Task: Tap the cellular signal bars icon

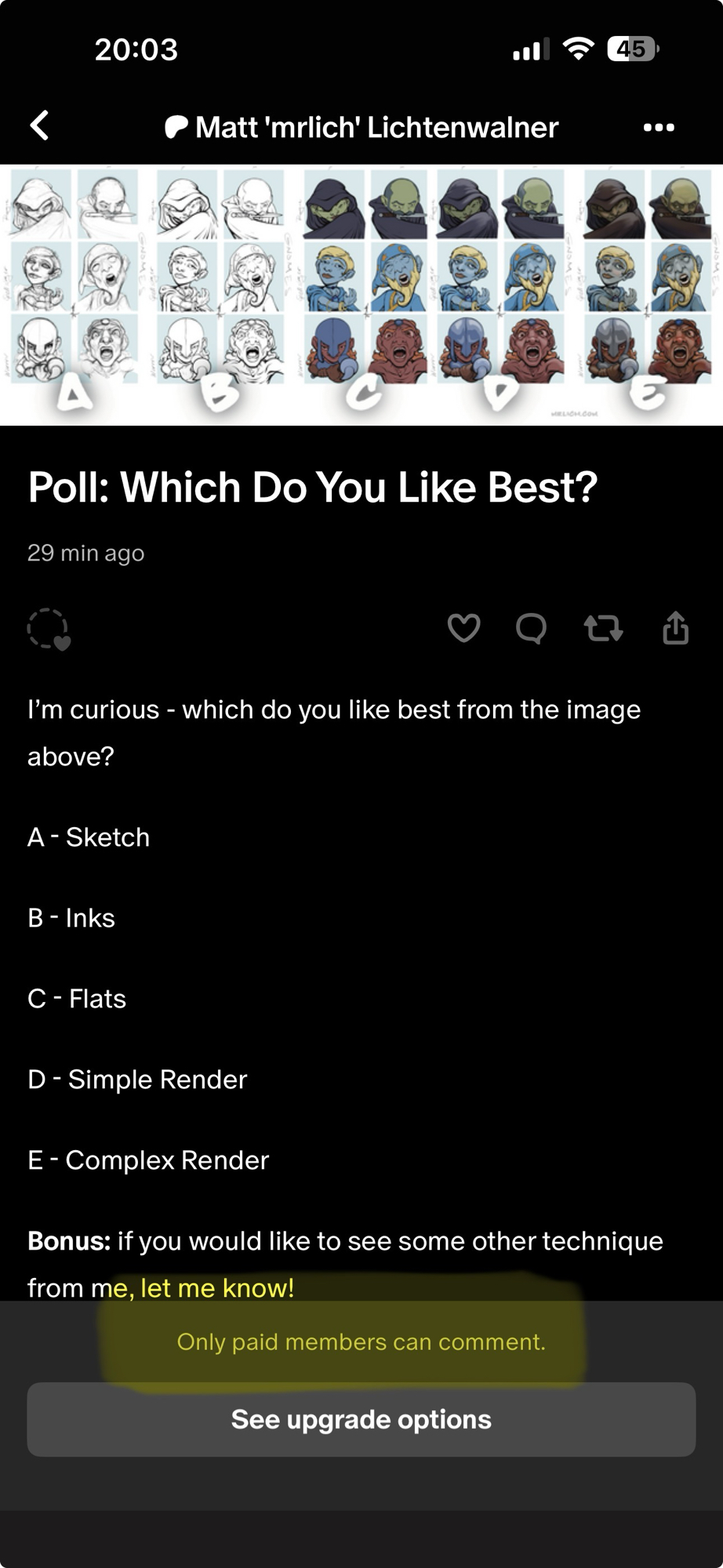Action: tap(529, 50)
